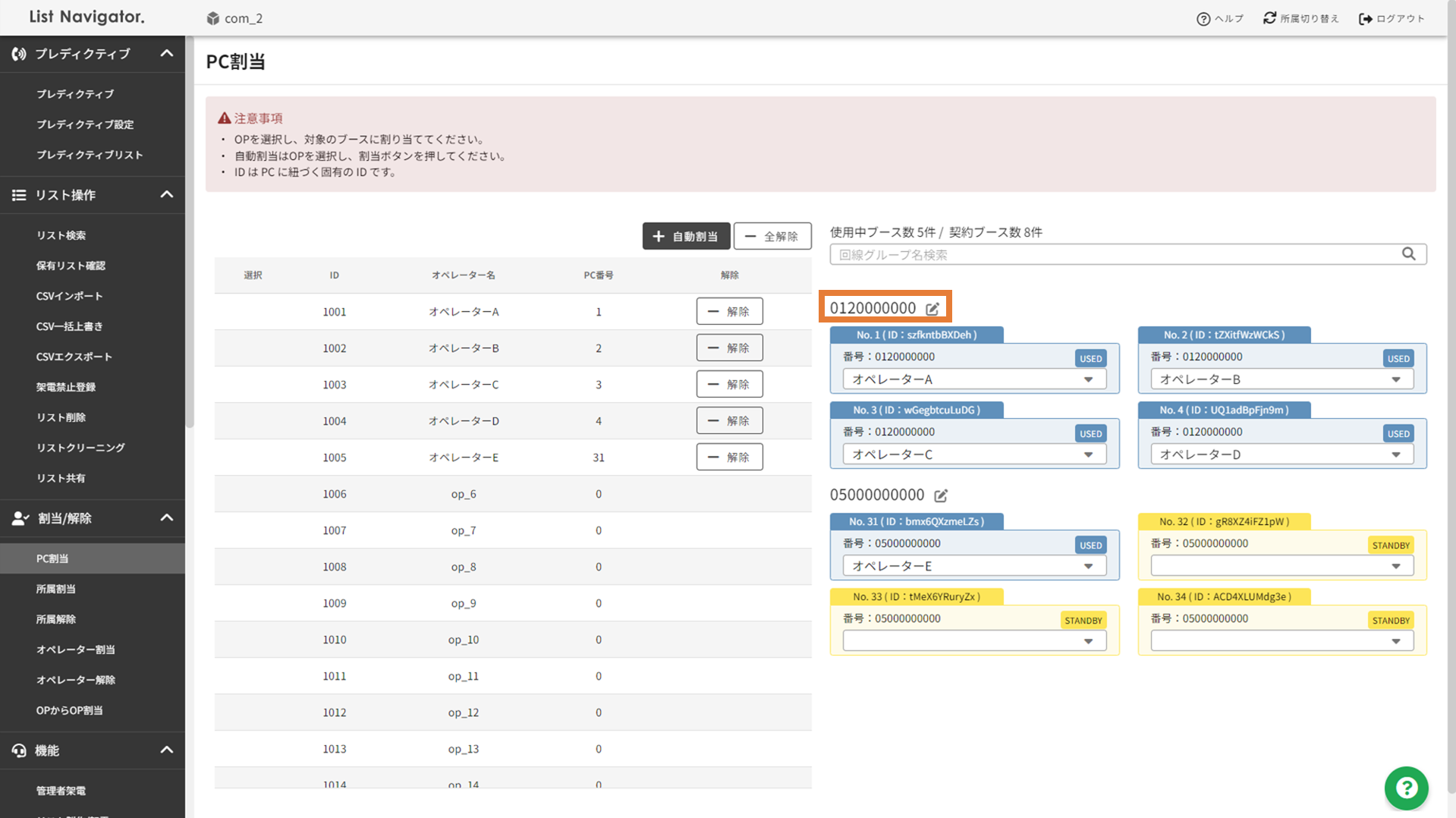Open booth No. 31 operator dropdown オペレーターE
The width and height of the screenshot is (1456, 818).
(x=974, y=566)
